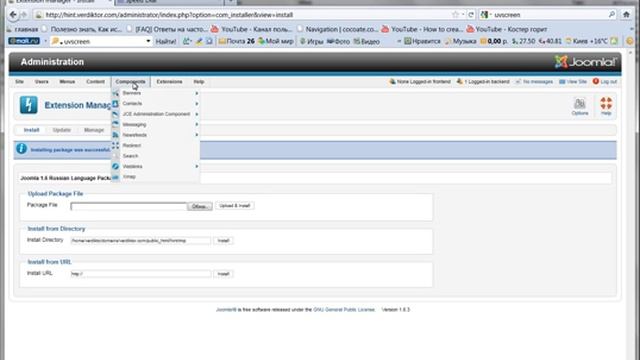Click the Joomla! logo in header

coord(585,62)
